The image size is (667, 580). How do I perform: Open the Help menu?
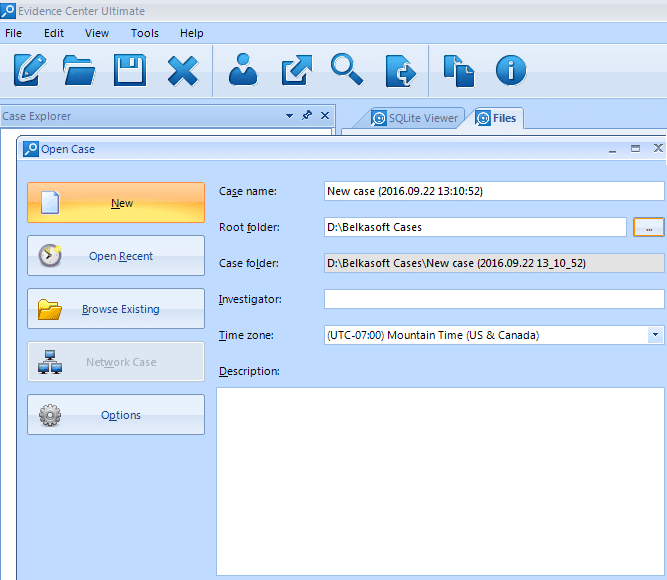pos(191,33)
